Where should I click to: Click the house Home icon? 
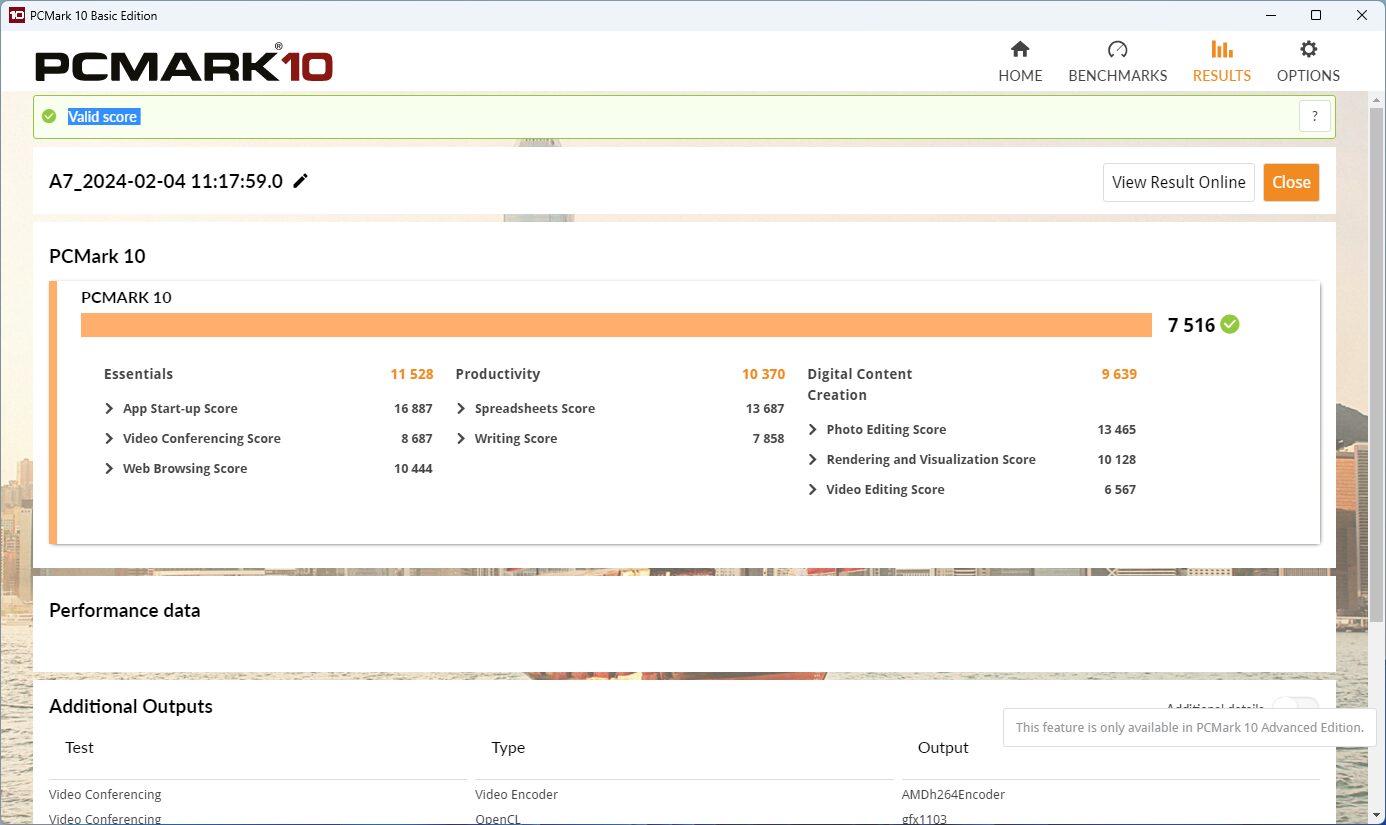coord(1020,49)
